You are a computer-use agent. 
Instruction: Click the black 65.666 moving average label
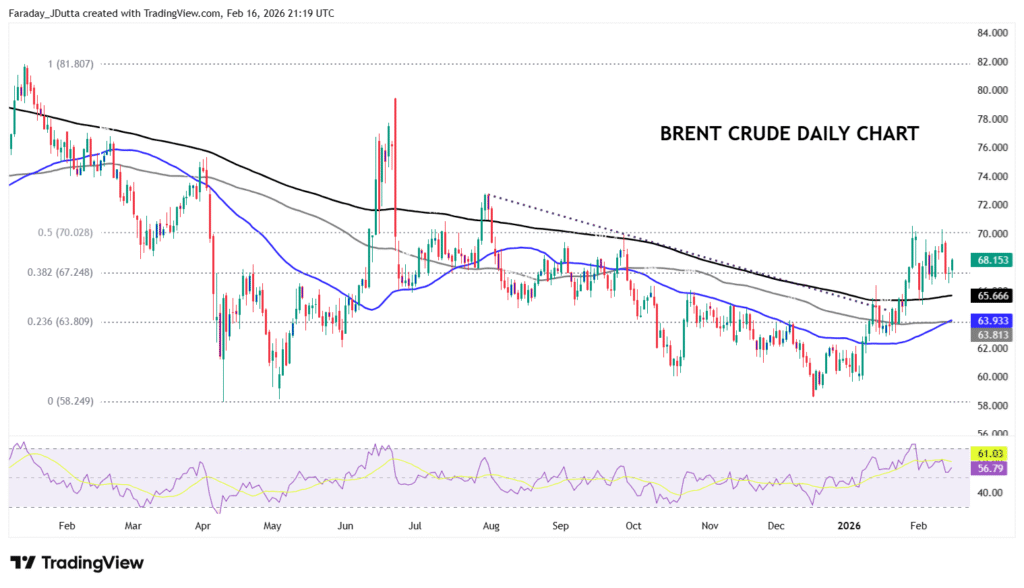point(991,296)
